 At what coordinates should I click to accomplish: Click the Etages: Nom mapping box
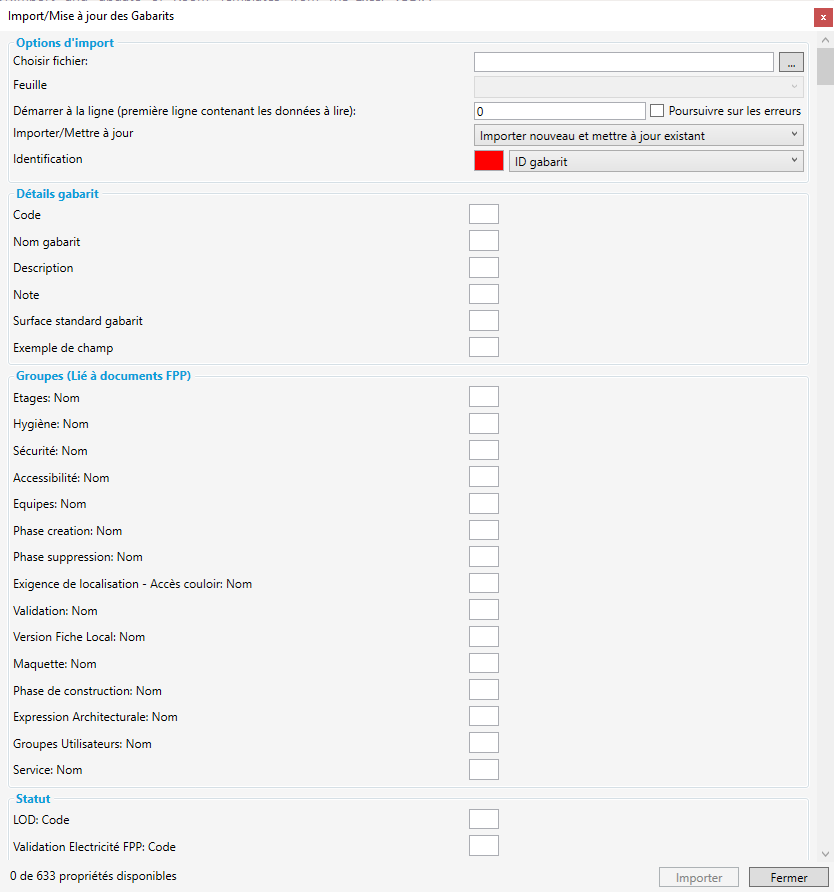[x=484, y=397]
